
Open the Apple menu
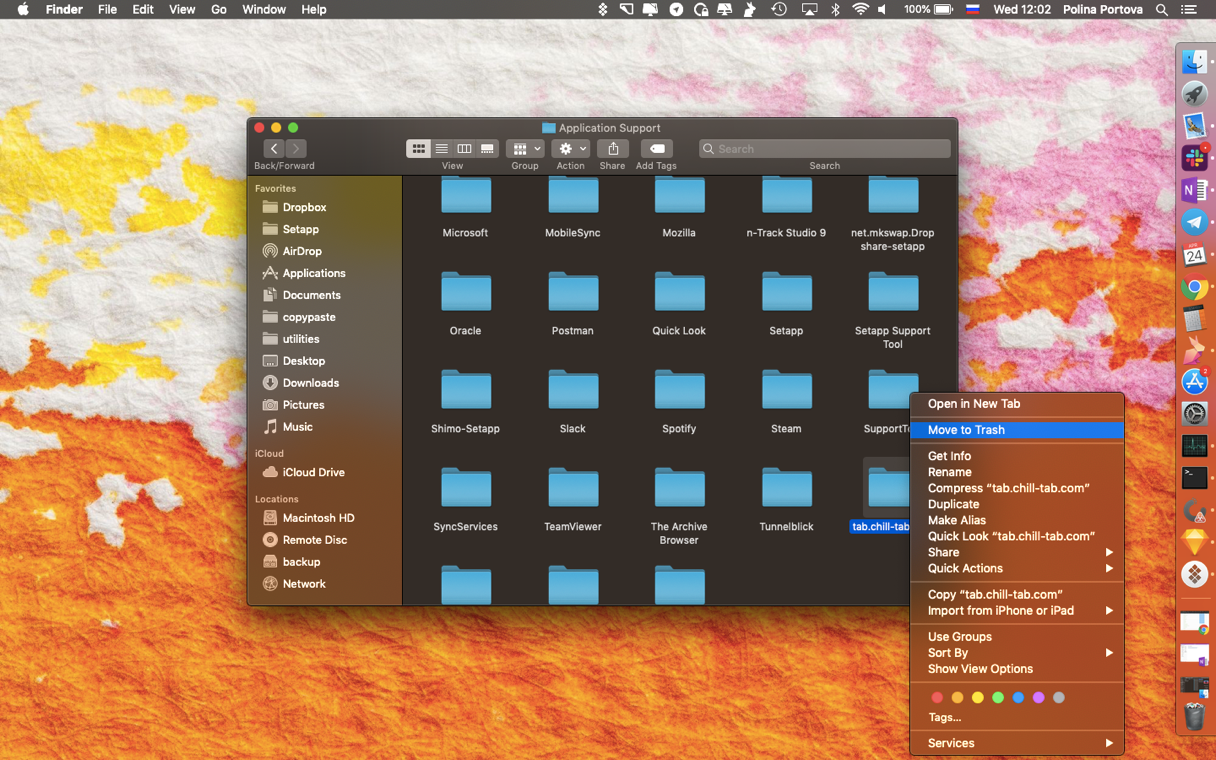(x=23, y=9)
